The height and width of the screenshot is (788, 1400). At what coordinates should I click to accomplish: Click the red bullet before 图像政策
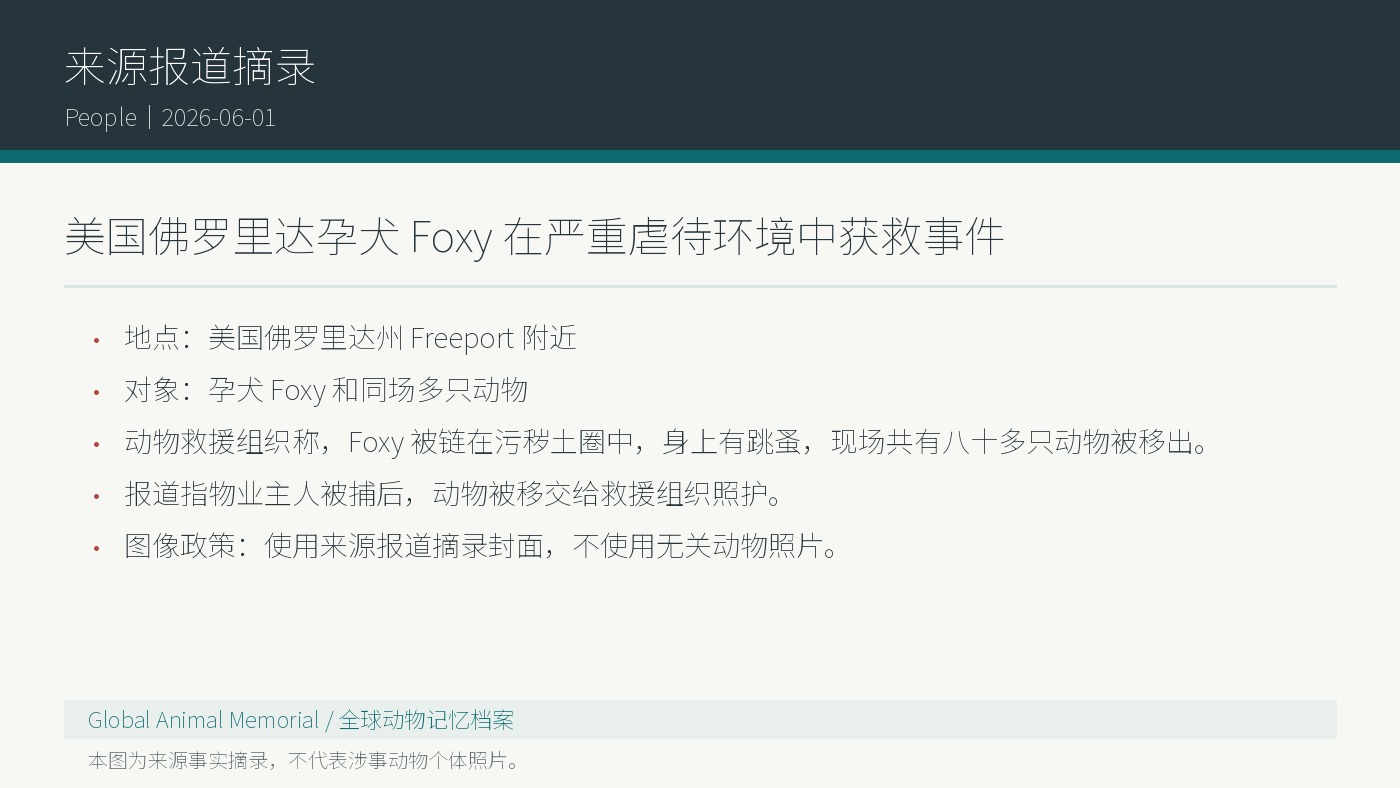tap(97, 548)
